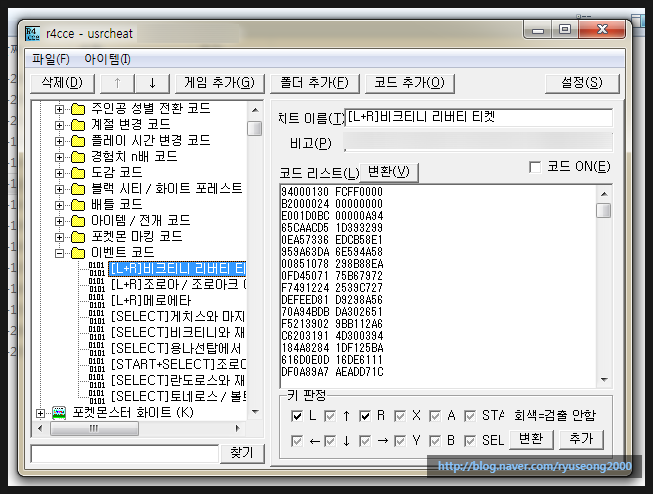Uncheck the R key checkbox

coord(365,416)
